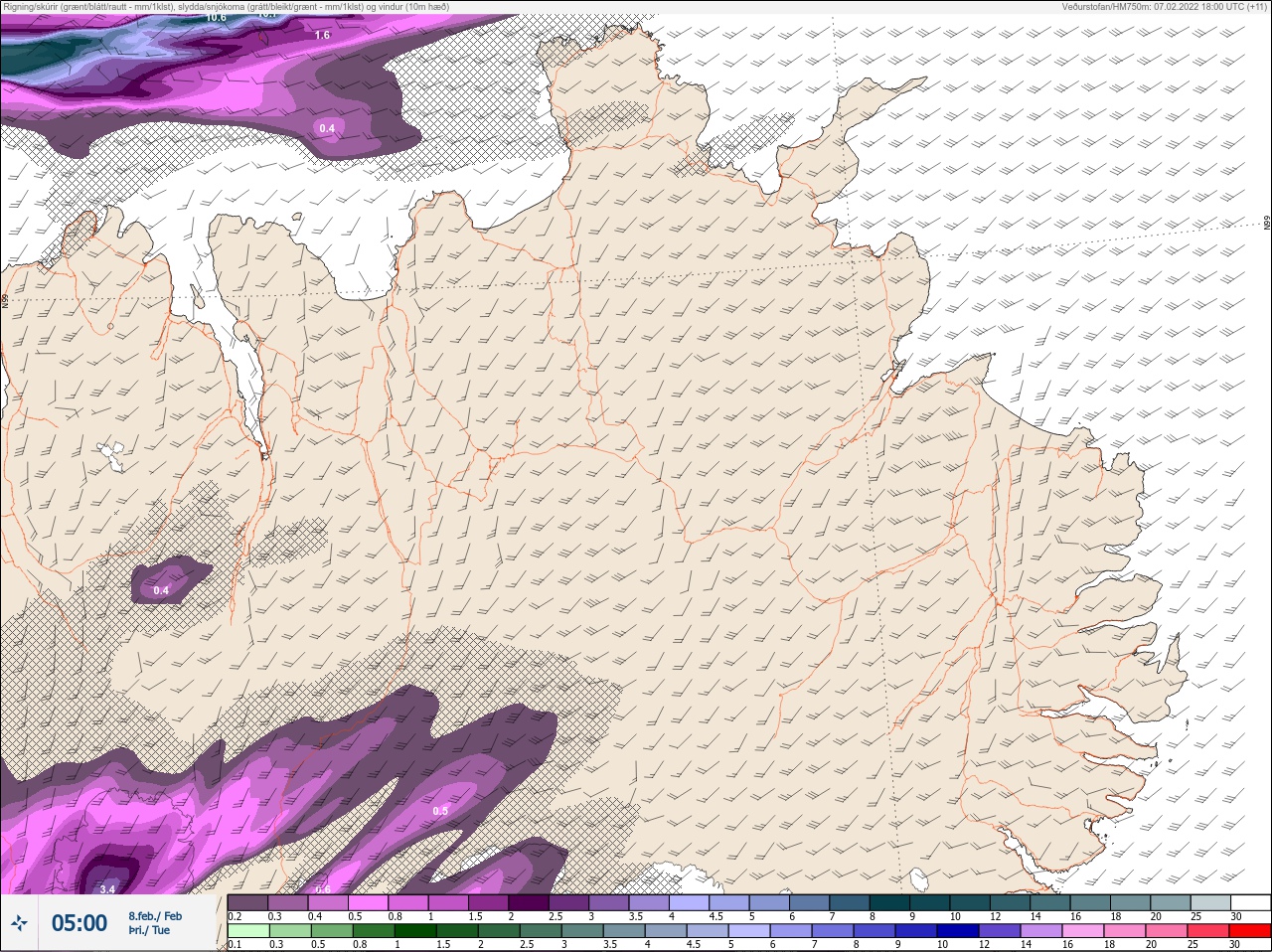Pick the white upper-row swatch at 30
Image resolution: width=1272 pixels, height=952 pixels.
coord(1250,902)
